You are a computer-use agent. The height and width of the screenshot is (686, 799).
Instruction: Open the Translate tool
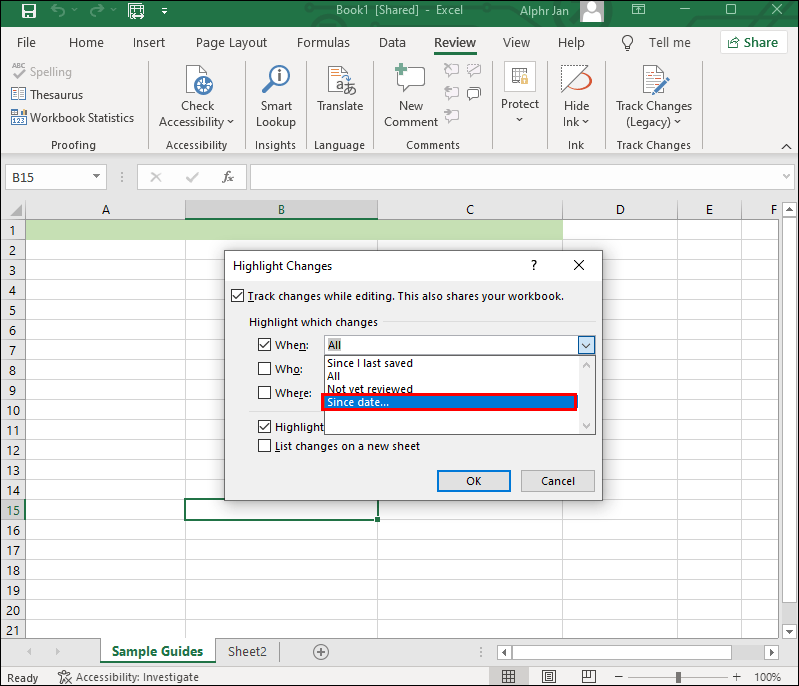coord(340,90)
